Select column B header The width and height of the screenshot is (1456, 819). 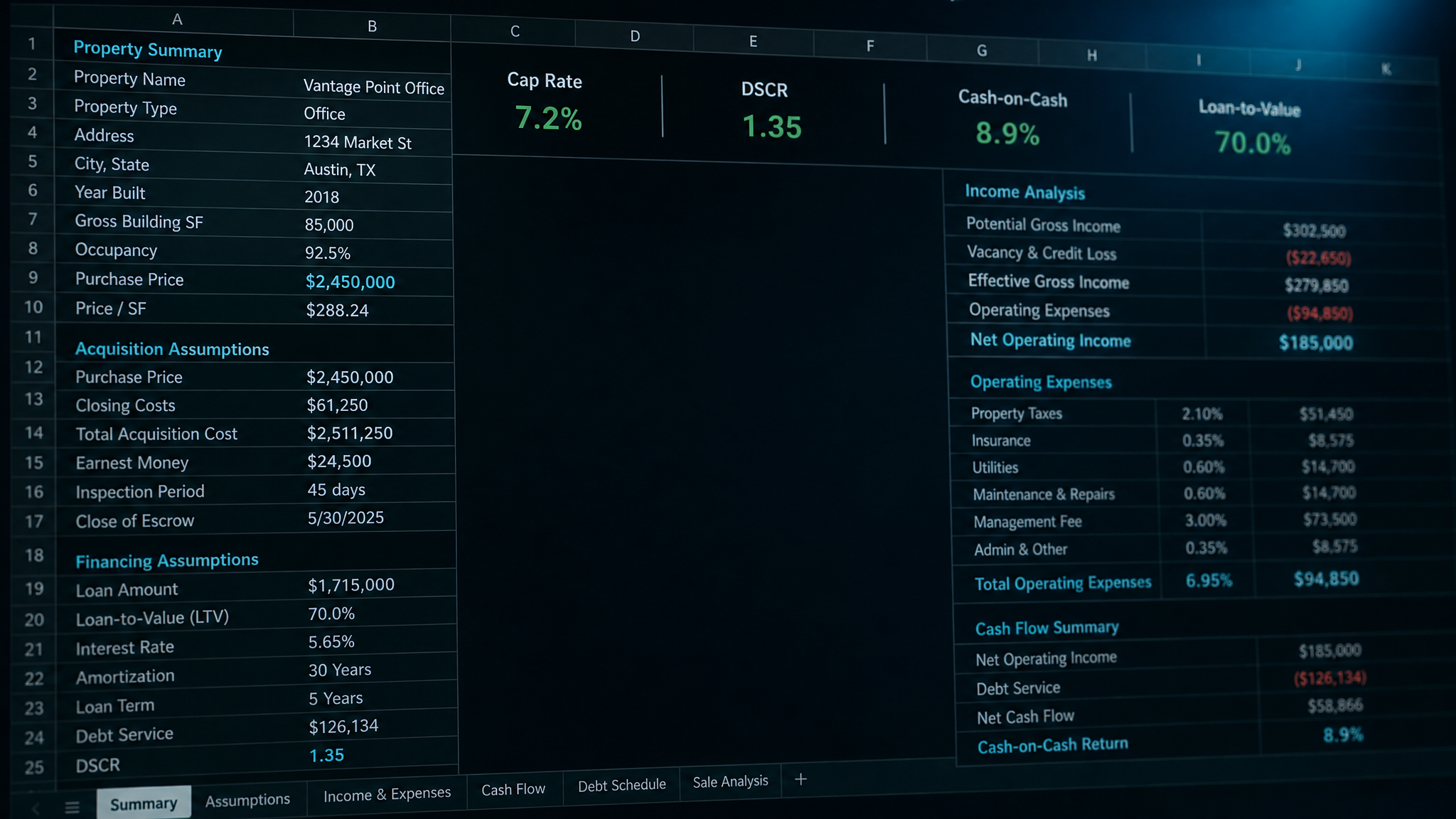coord(372,26)
